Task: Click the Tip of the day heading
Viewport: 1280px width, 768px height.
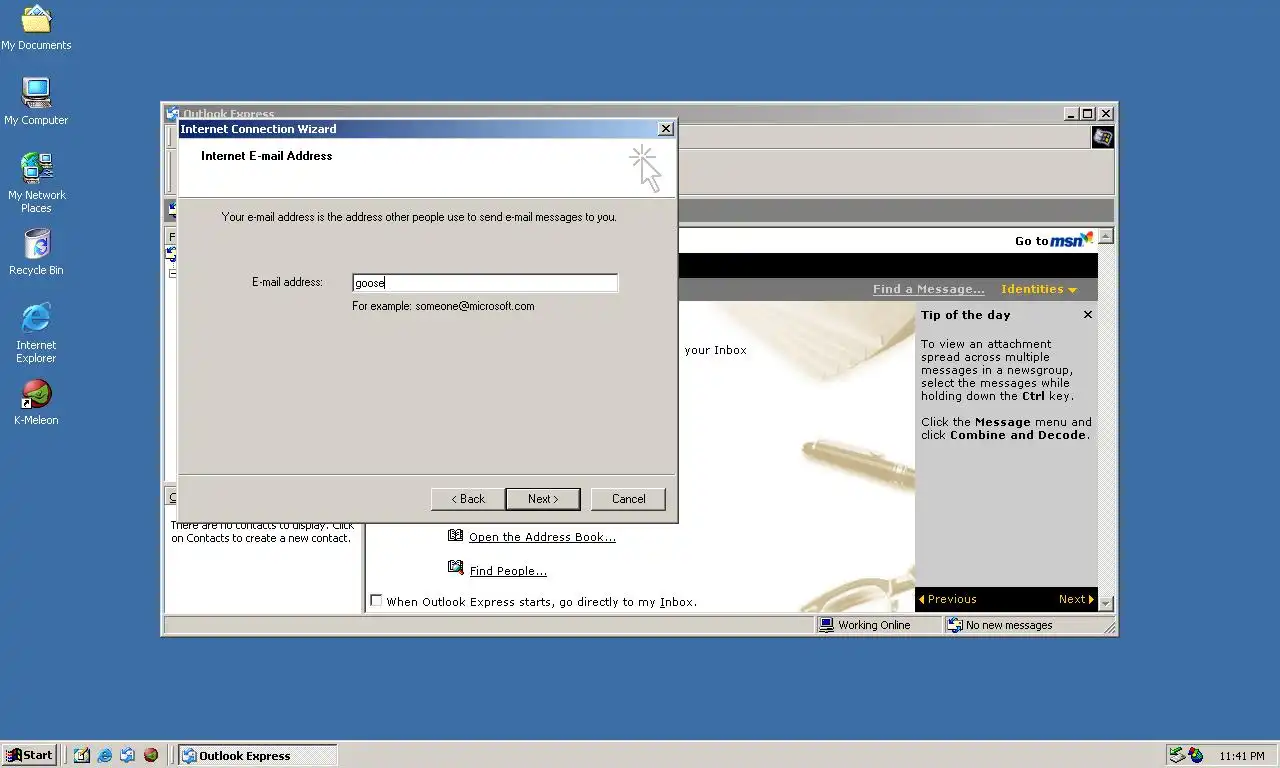Action: (x=965, y=315)
